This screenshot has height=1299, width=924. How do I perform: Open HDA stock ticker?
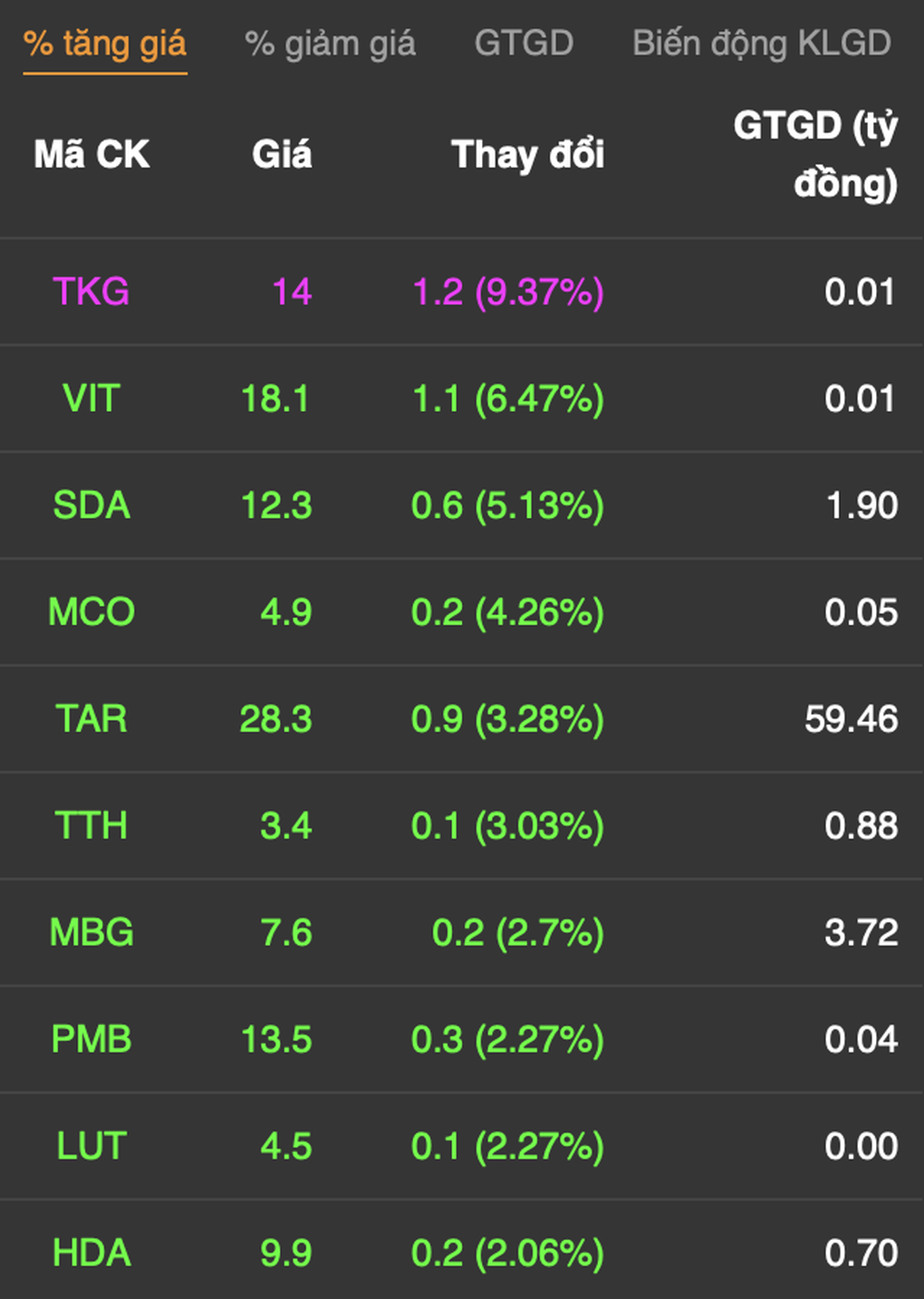click(x=91, y=1254)
